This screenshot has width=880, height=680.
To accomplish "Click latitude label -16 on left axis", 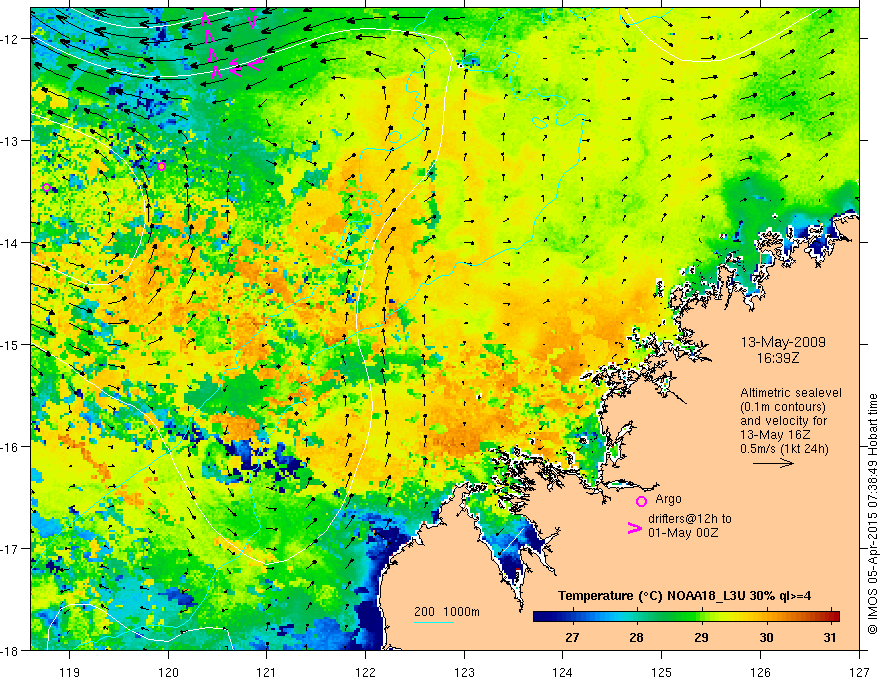I will (x=11, y=447).
